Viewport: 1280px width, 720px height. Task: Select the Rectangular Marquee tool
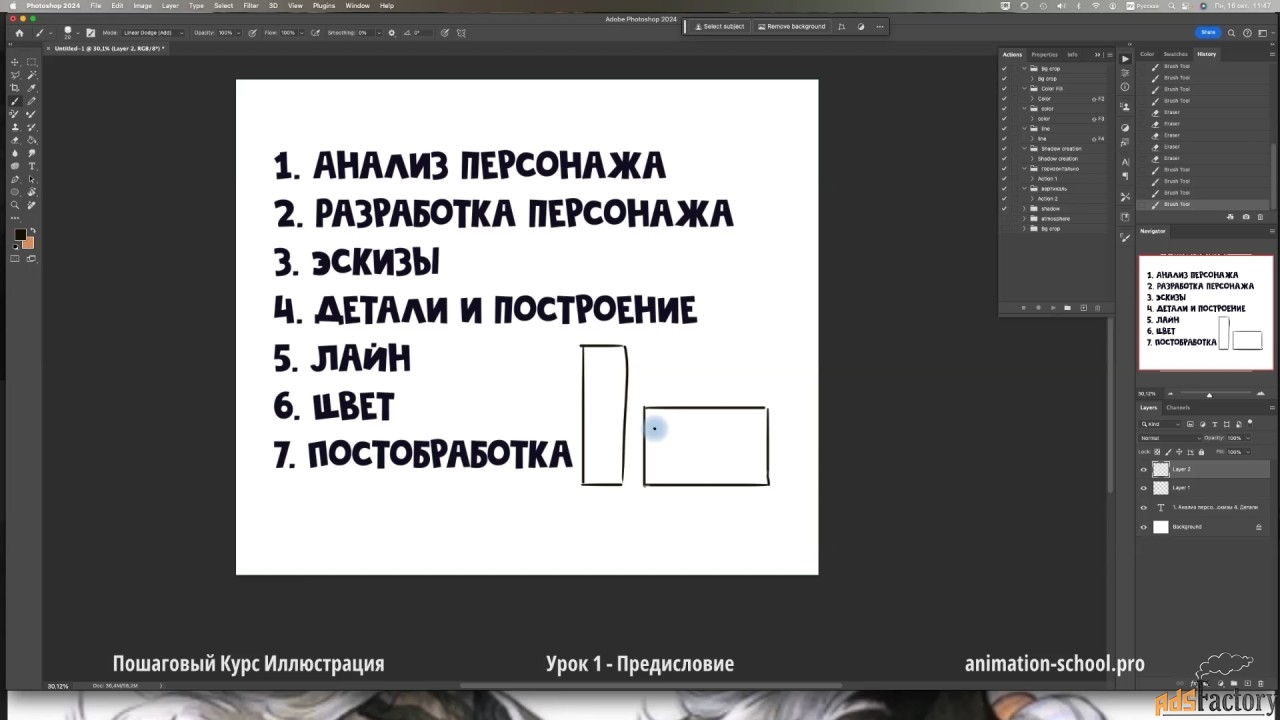click(31, 62)
